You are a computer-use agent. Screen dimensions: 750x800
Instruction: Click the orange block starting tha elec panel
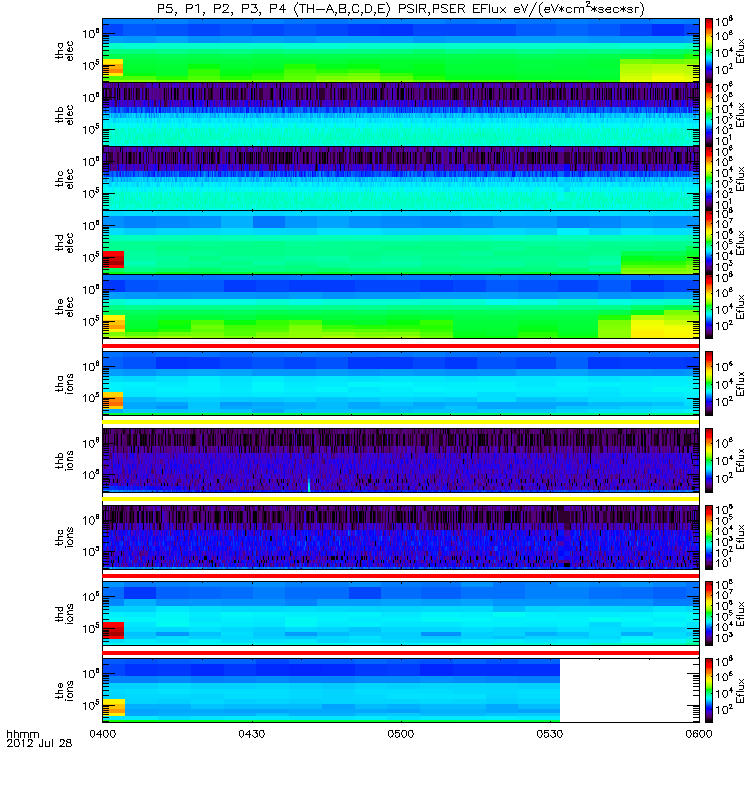pyautogui.click(x=113, y=67)
